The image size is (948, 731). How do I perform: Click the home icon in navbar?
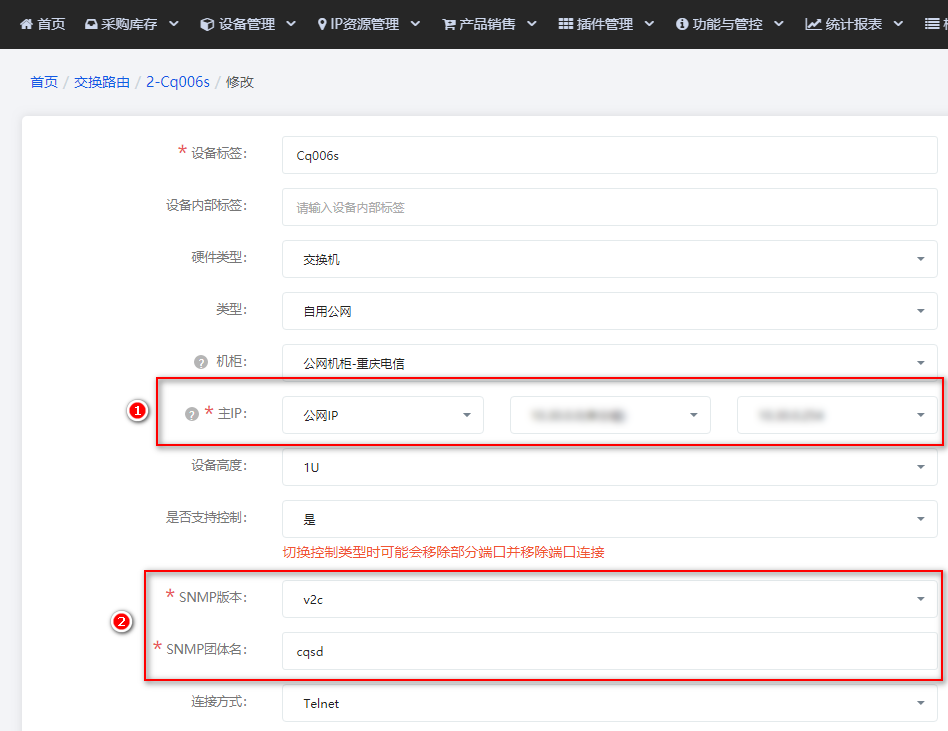(x=26, y=24)
